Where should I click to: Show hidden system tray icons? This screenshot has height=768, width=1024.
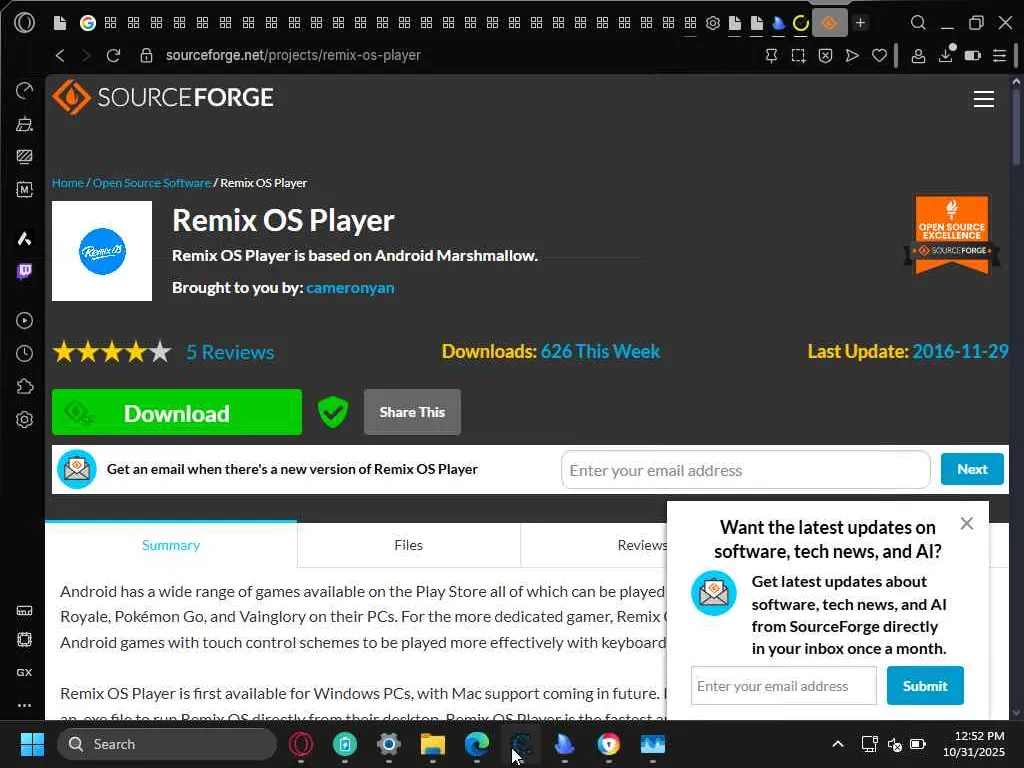pyautogui.click(x=838, y=744)
